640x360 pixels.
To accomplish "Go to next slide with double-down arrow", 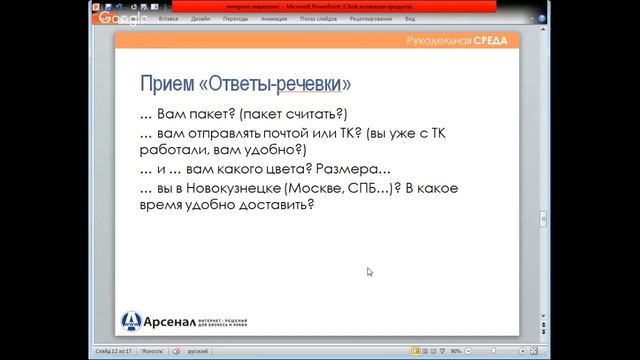I will (543, 332).
